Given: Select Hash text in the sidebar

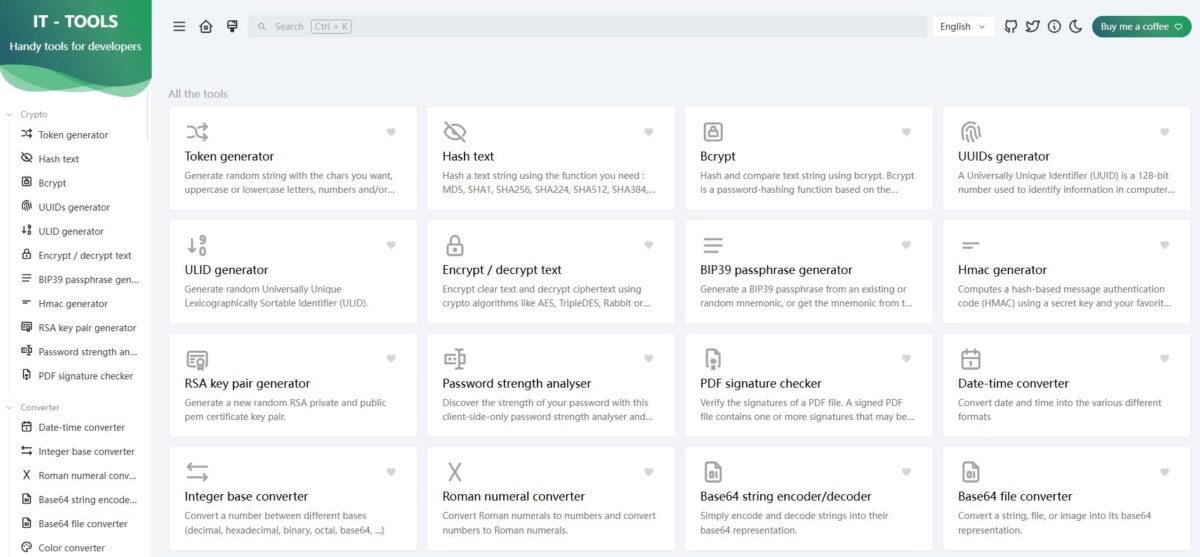Looking at the screenshot, I should coord(58,159).
